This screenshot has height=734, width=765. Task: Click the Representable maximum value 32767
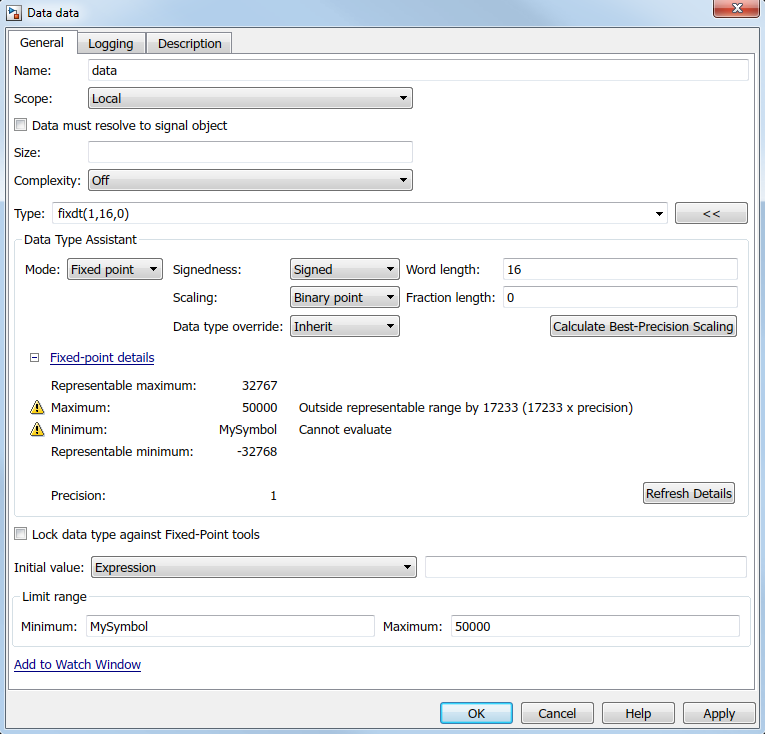[260, 386]
